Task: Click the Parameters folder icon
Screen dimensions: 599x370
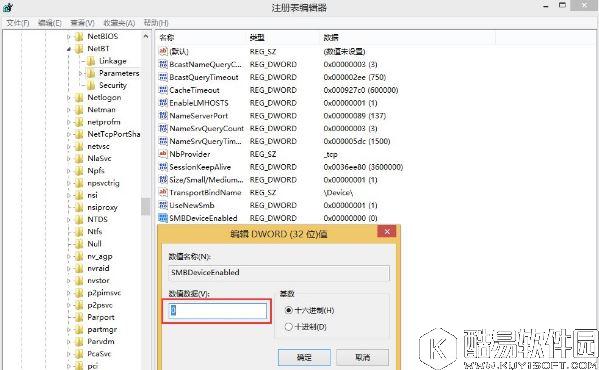Action: [91, 73]
